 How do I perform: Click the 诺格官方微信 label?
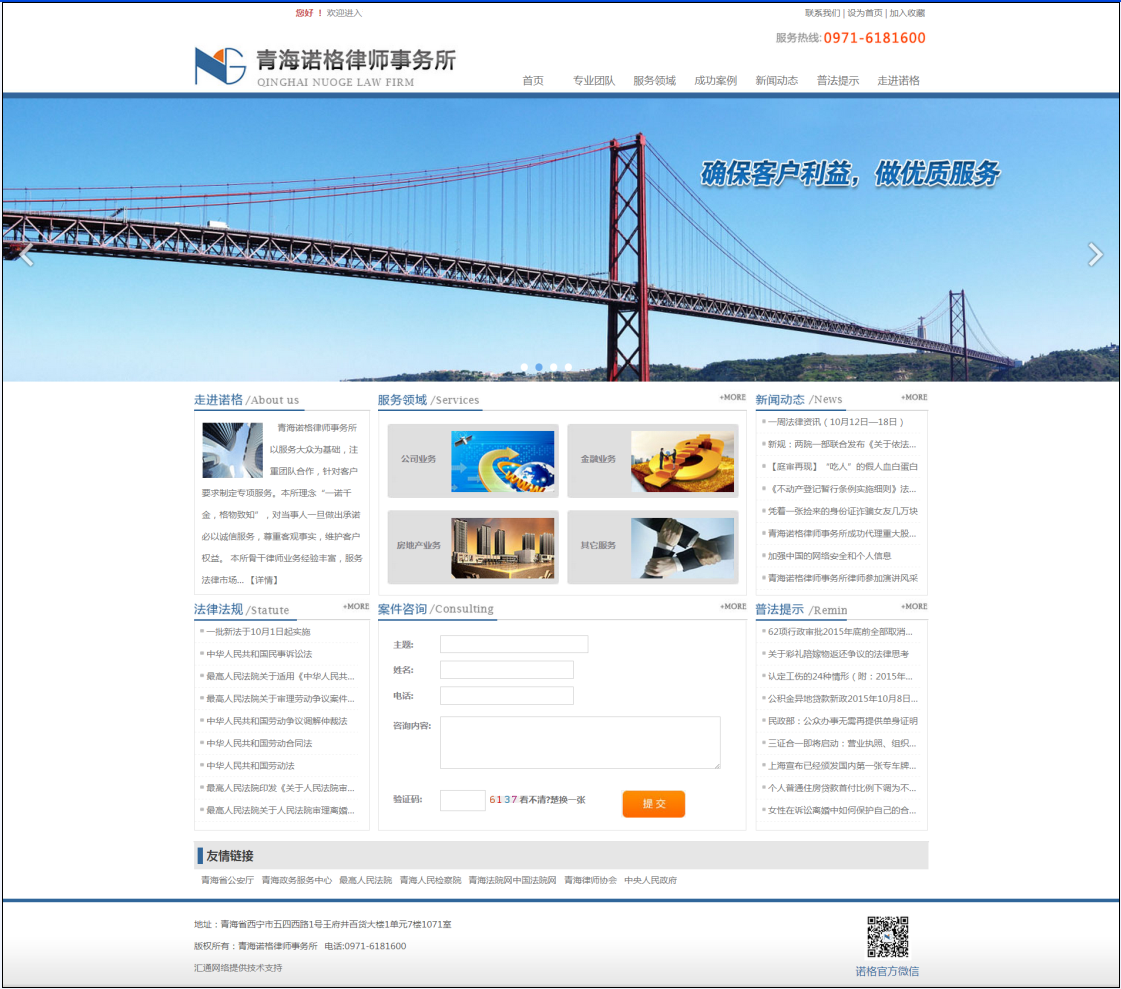887,971
